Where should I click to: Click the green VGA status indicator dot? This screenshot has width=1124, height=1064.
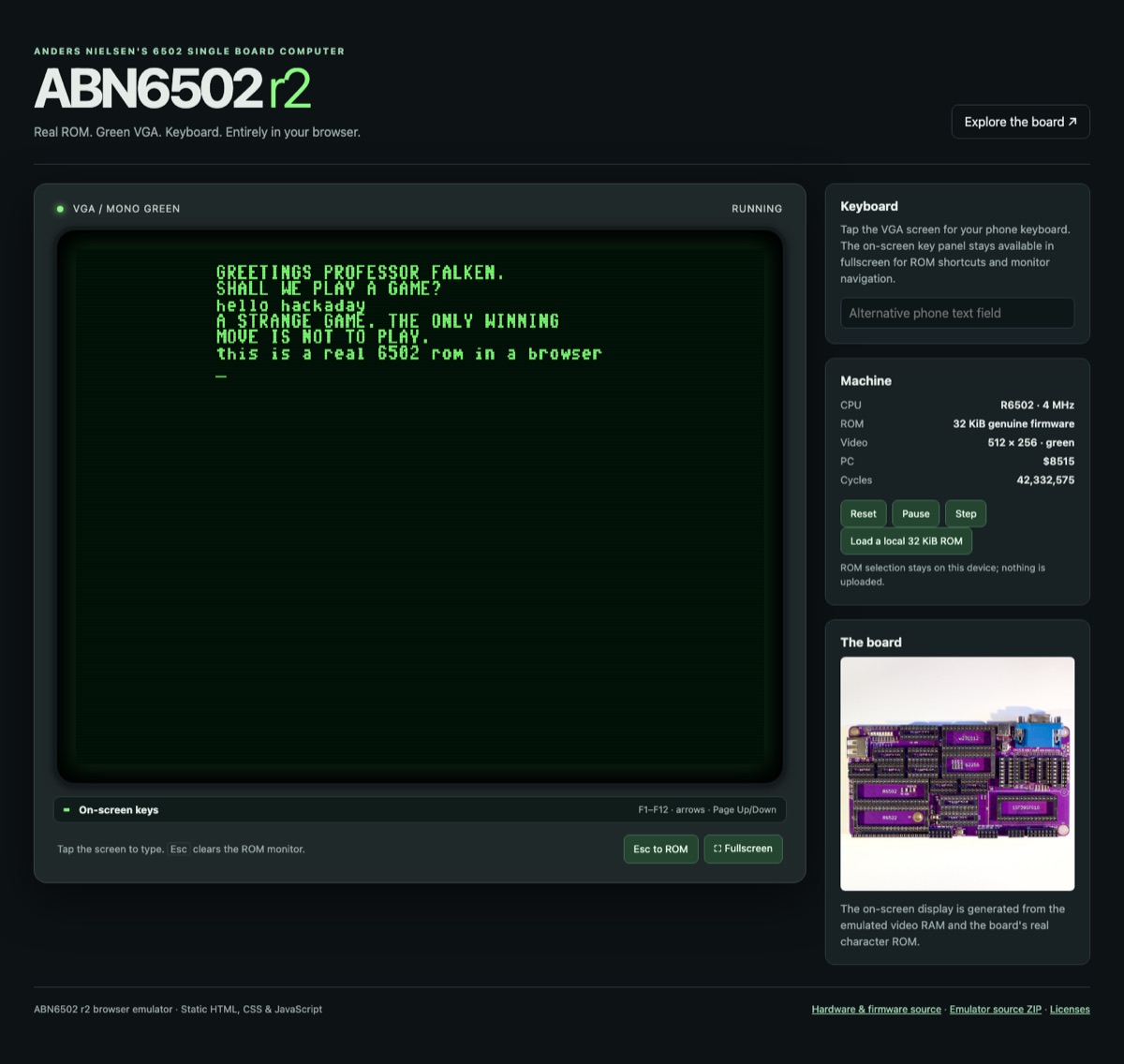pyautogui.click(x=60, y=209)
